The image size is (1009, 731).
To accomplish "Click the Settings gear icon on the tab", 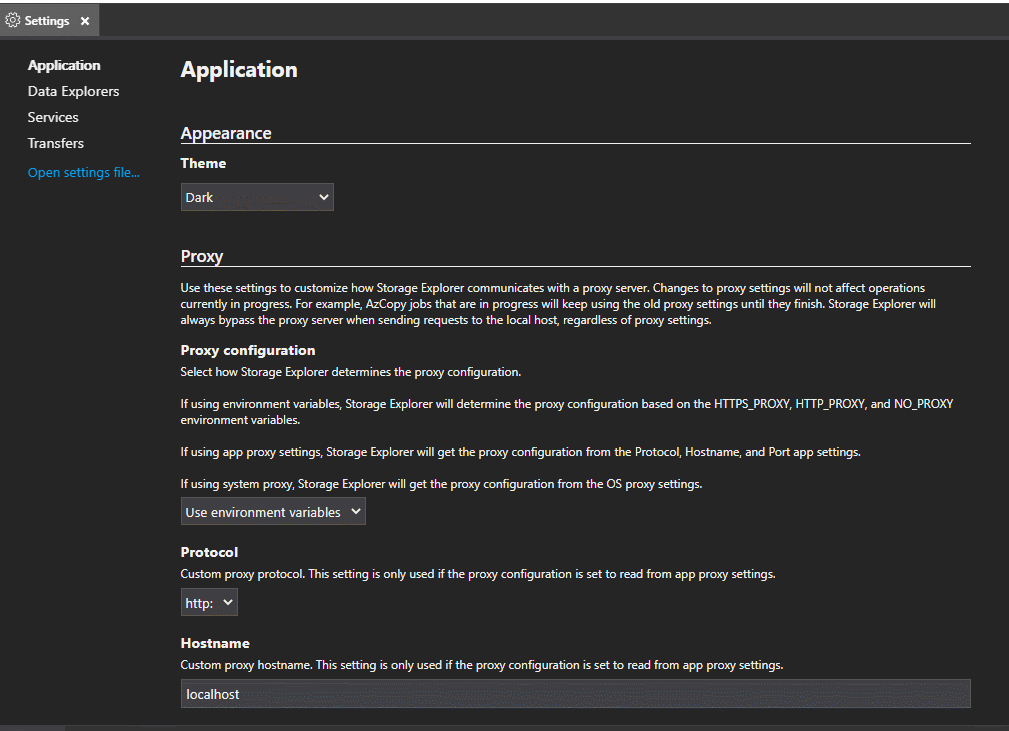I will point(13,19).
